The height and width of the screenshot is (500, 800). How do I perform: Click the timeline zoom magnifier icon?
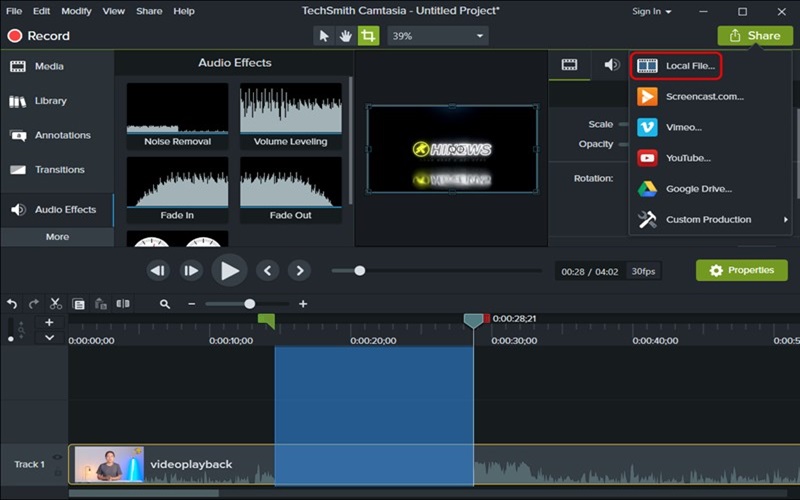(x=164, y=304)
